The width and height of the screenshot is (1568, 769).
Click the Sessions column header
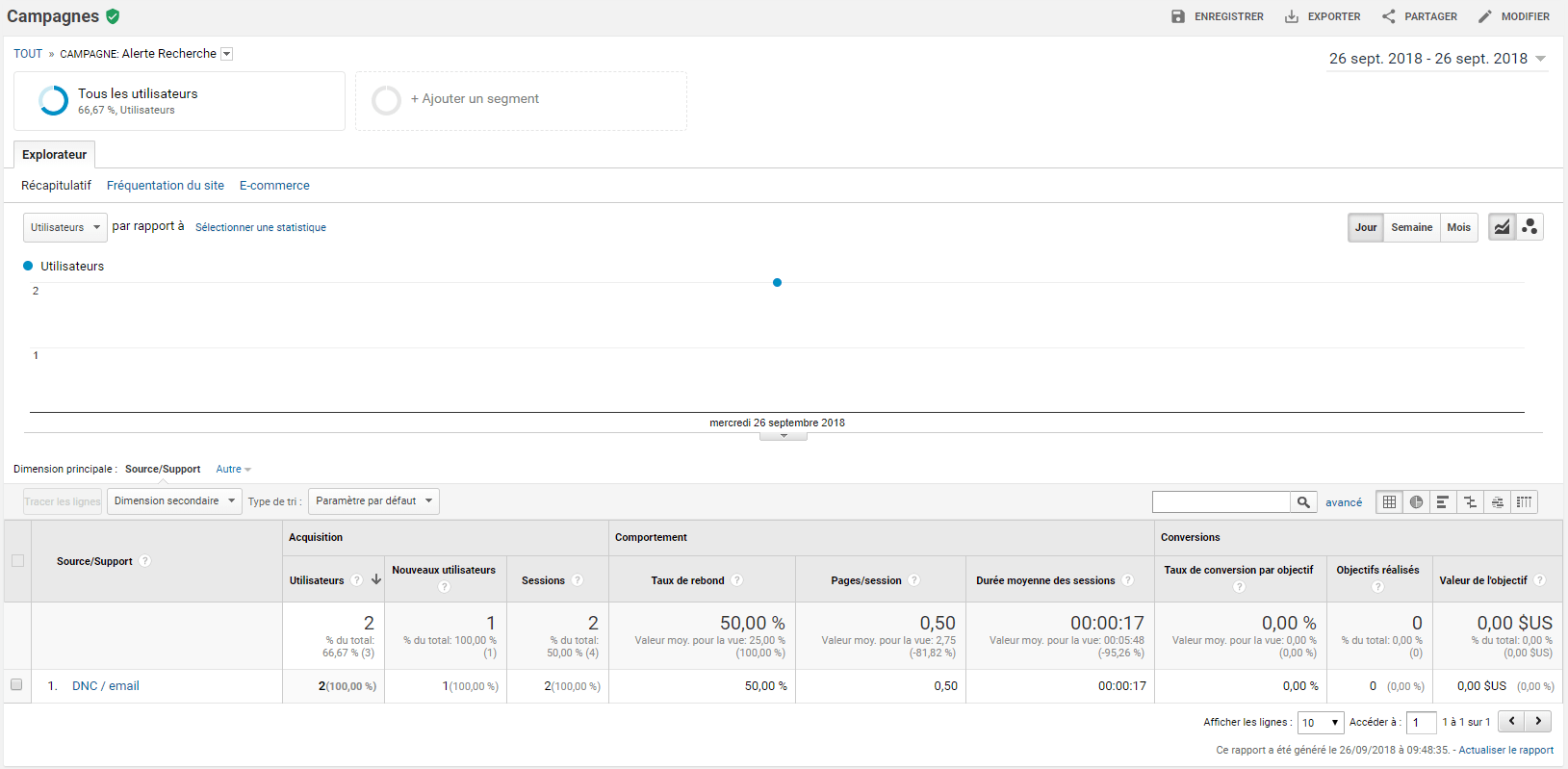(x=543, y=580)
